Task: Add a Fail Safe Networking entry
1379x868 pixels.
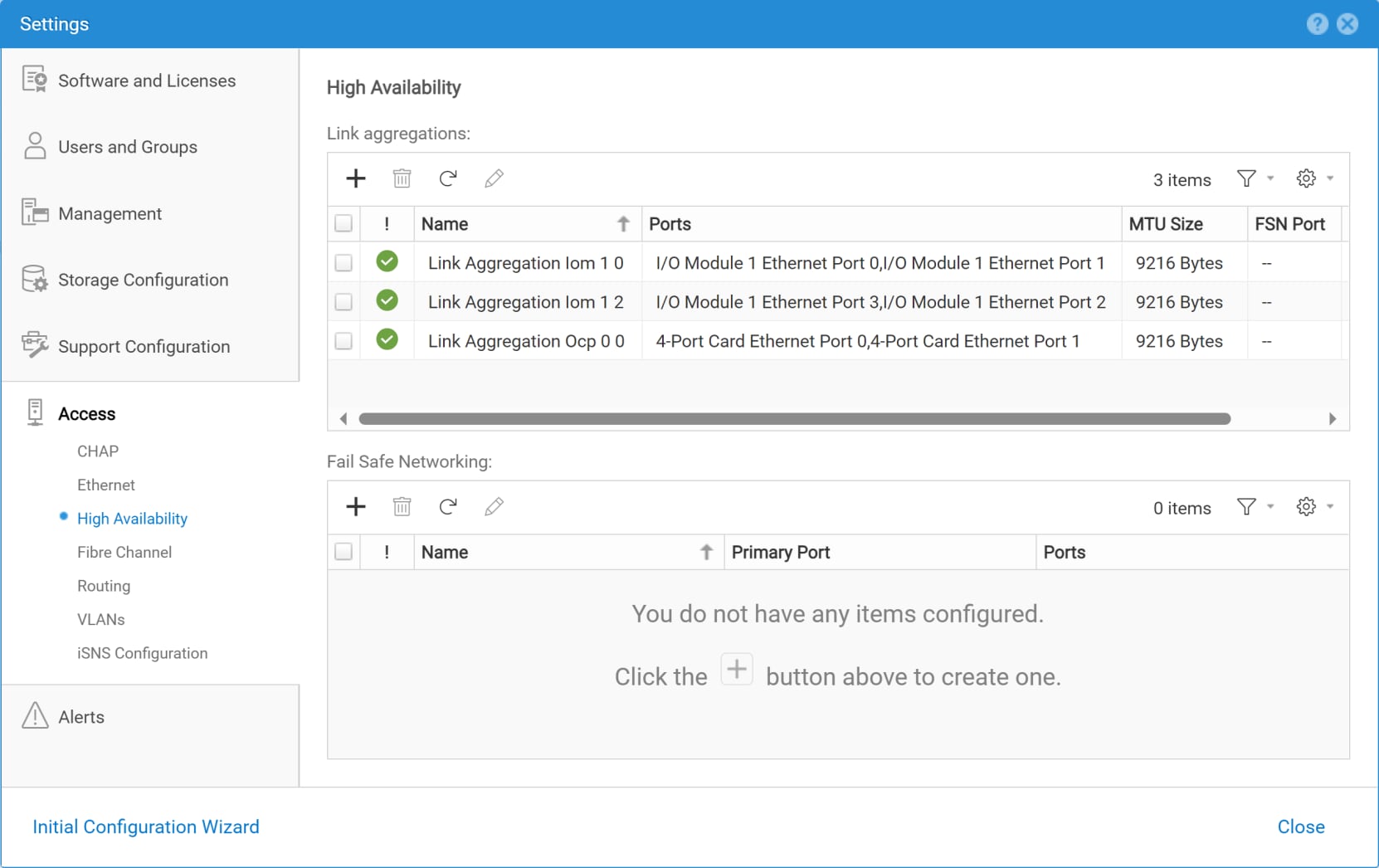Action: pyautogui.click(x=356, y=507)
